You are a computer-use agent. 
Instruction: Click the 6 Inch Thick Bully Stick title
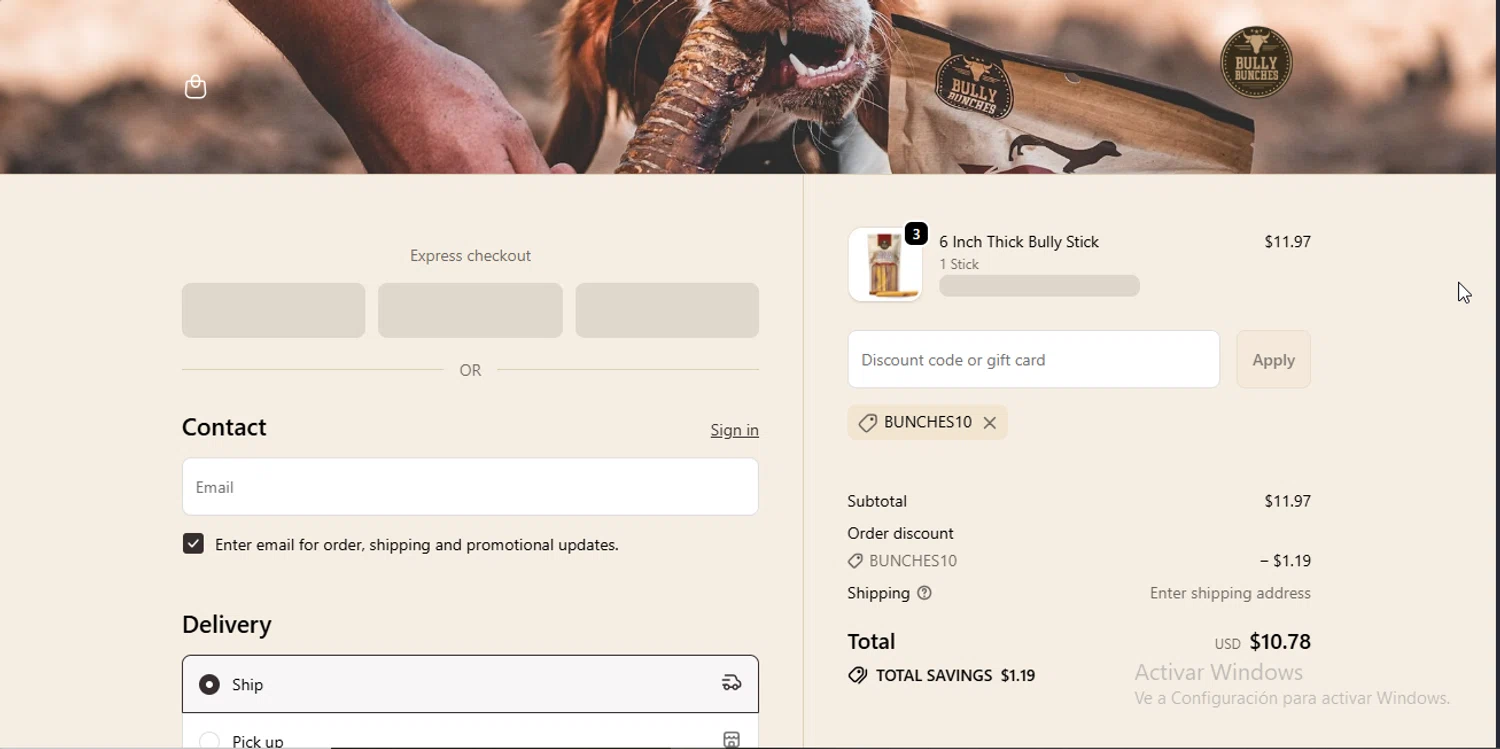click(x=1019, y=242)
